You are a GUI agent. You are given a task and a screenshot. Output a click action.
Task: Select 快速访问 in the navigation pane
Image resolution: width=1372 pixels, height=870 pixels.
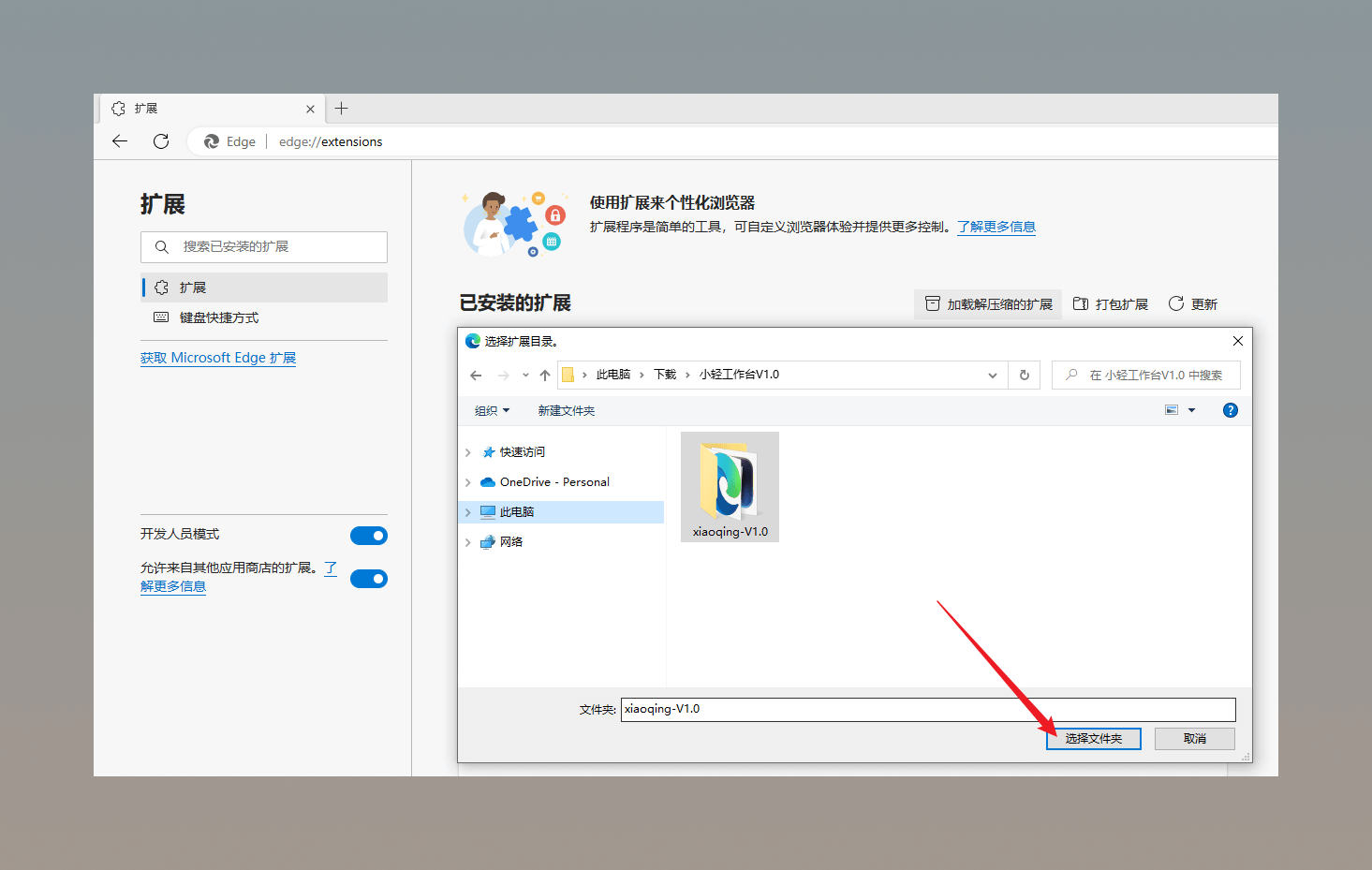522,452
